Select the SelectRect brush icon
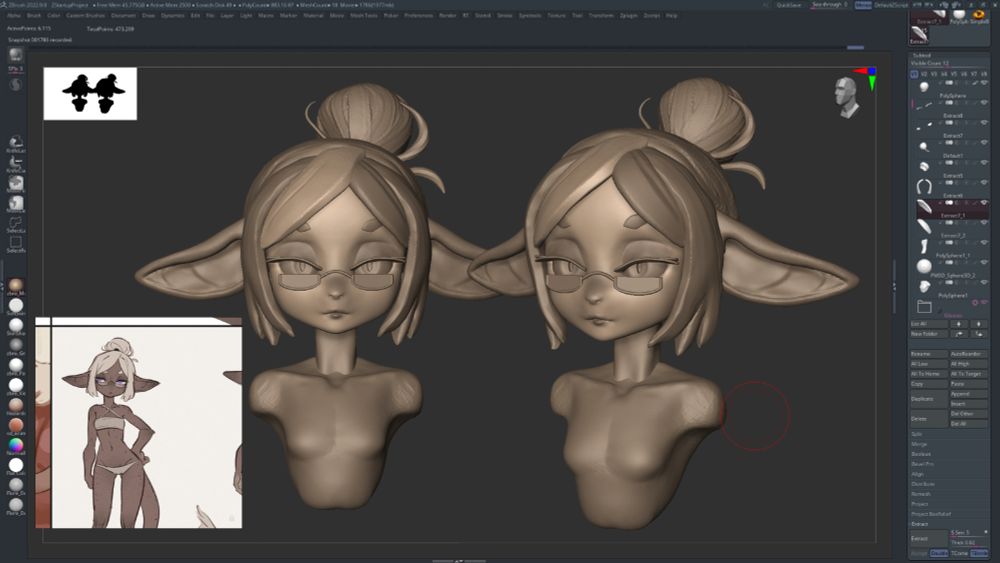Viewport: 1000px width, 563px height. pyautogui.click(x=15, y=243)
